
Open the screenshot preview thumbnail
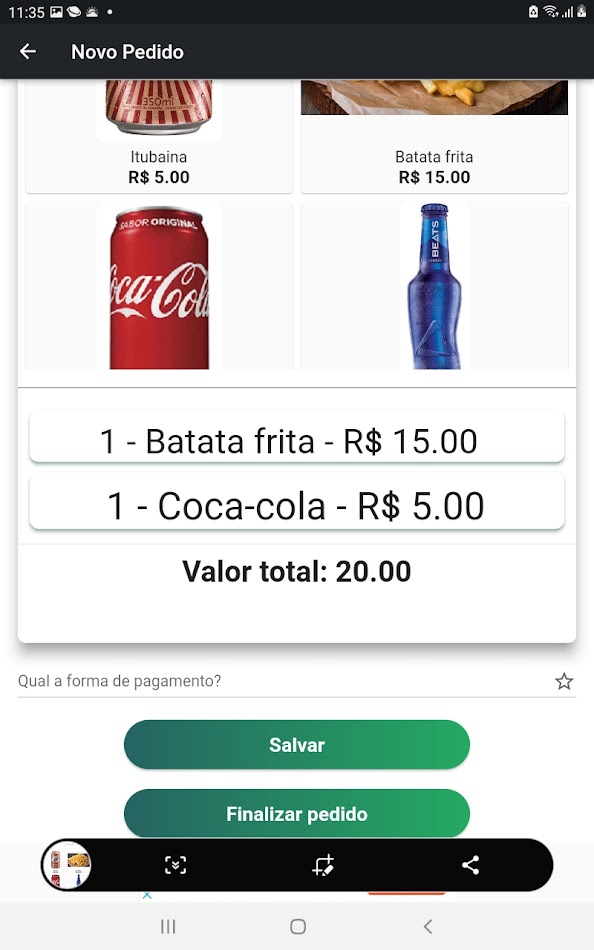[x=67, y=865]
